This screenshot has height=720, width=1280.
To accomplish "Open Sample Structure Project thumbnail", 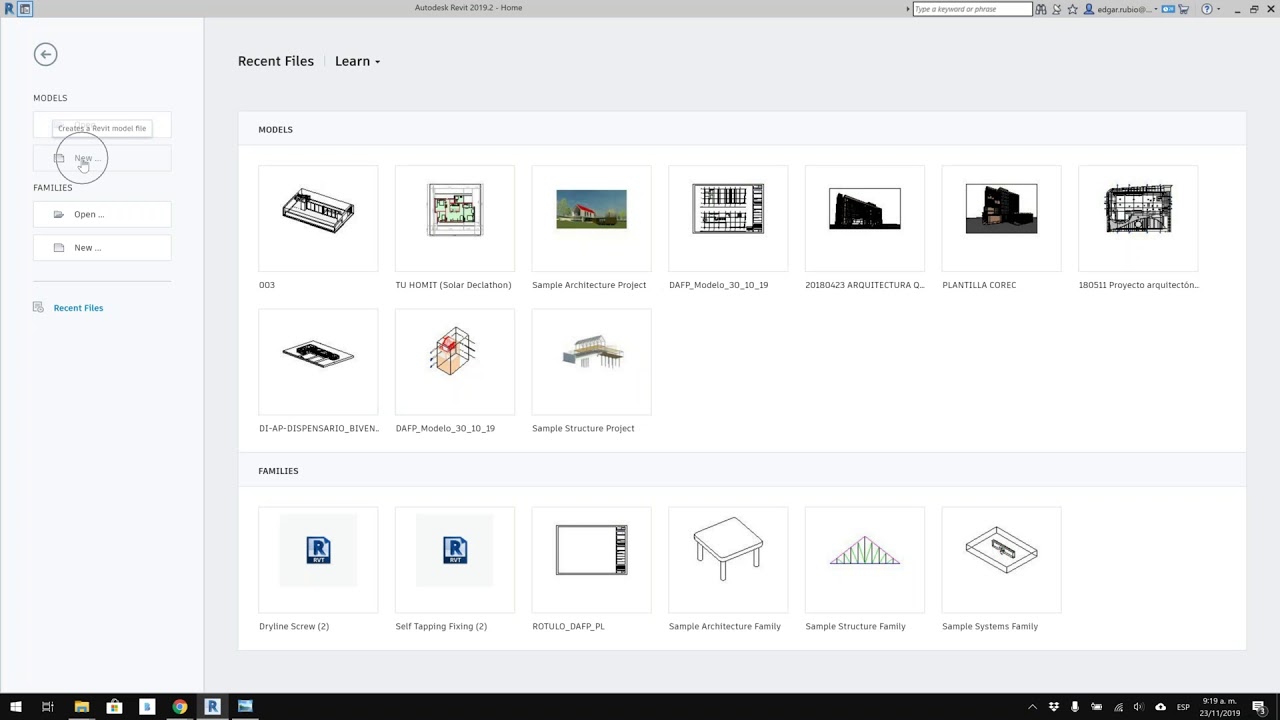I will (591, 361).
